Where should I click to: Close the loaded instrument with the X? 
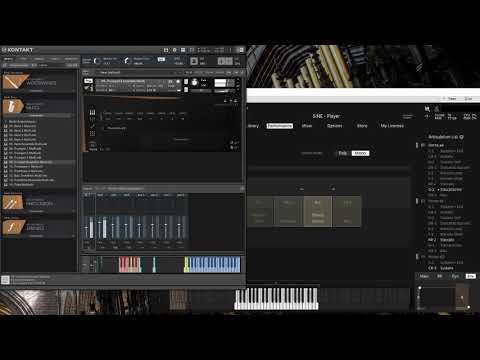(x=238, y=80)
